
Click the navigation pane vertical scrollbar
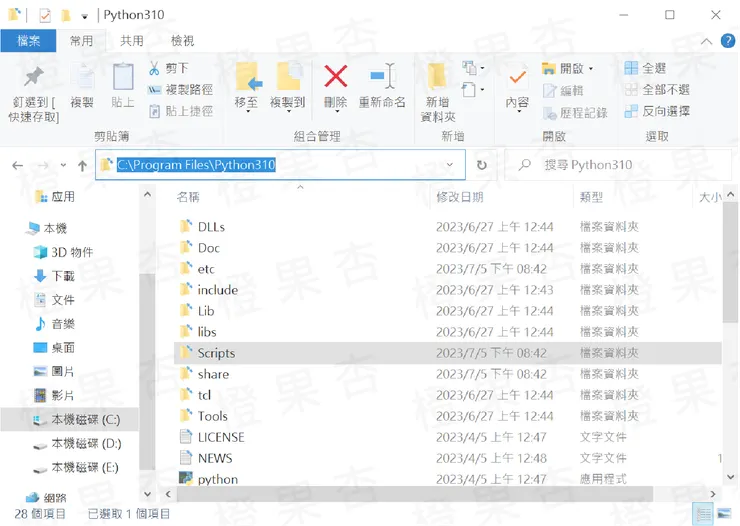click(x=147, y=370)
